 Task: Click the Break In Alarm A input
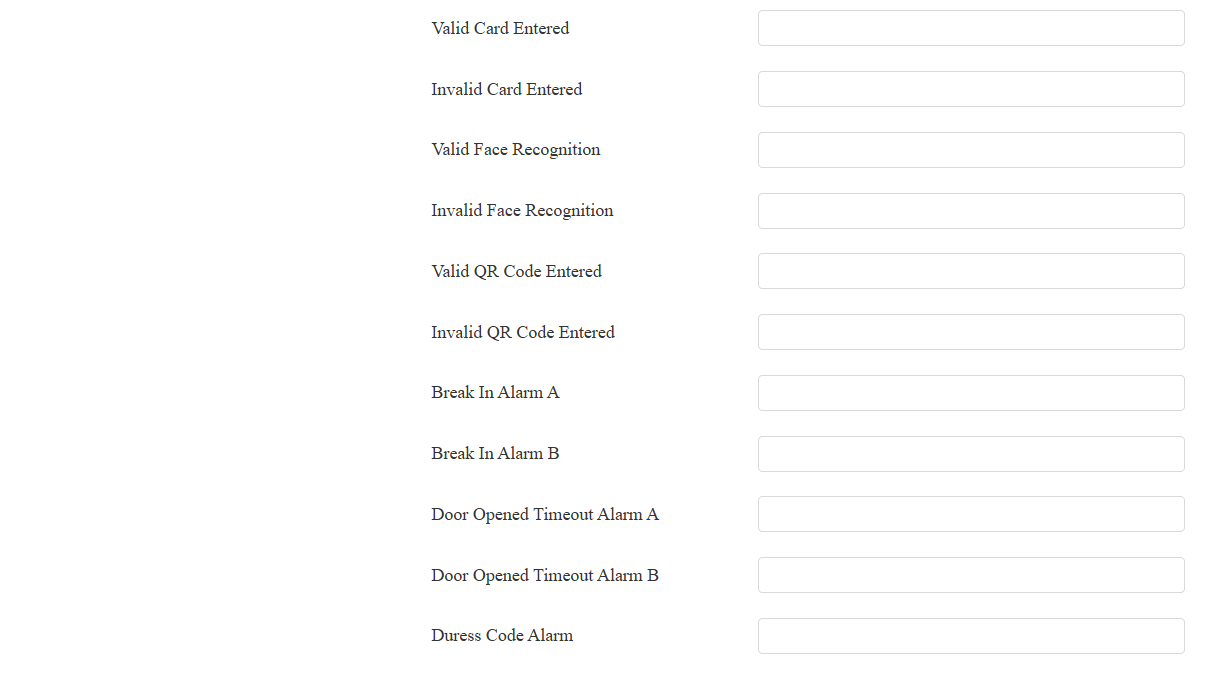[971, 393]
